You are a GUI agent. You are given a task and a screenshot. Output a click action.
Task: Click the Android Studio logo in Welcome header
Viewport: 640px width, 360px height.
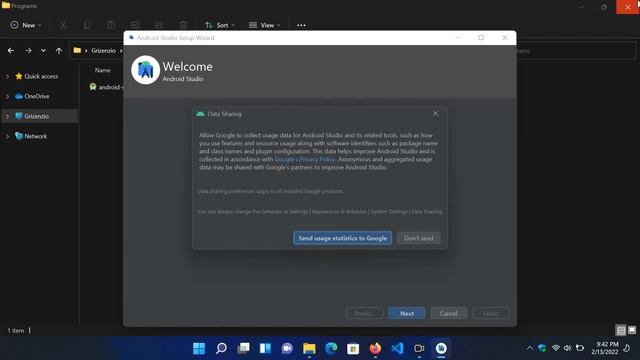pyautogui.click(x=145, y=70)
